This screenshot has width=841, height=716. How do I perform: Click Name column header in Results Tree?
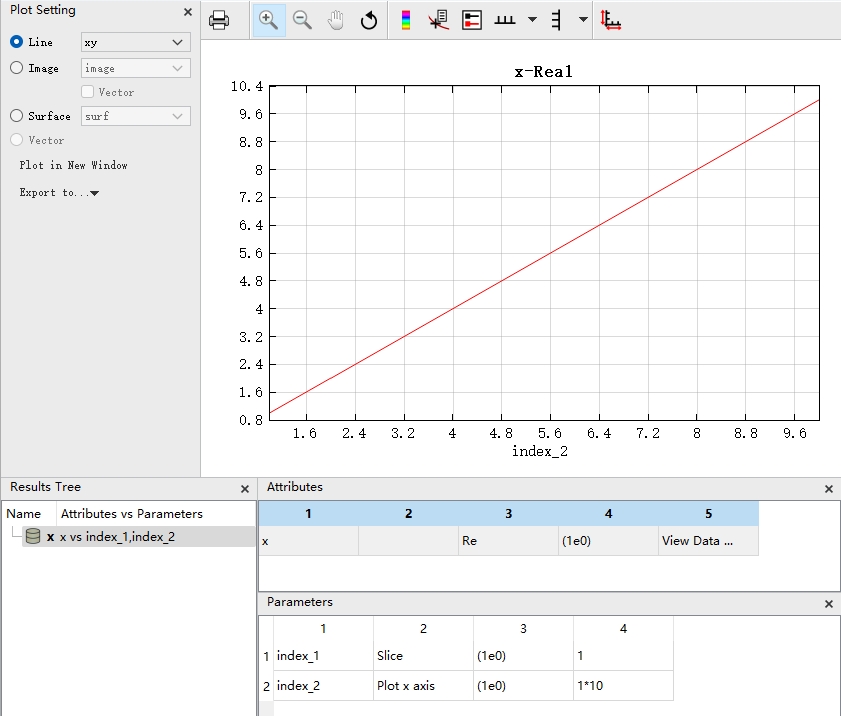point(24,514)
